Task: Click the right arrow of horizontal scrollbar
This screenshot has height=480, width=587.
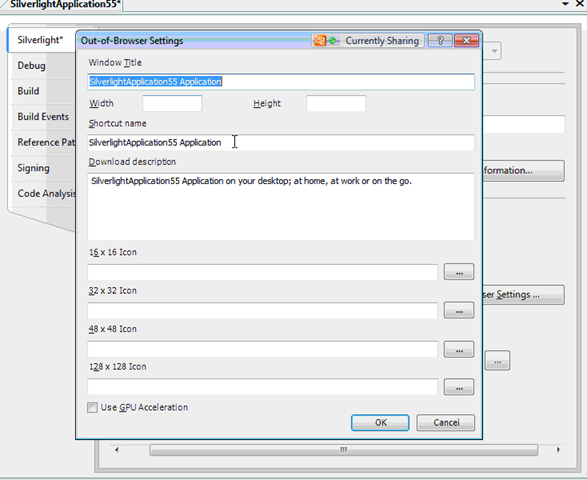Action: click(x=558, y=450)
